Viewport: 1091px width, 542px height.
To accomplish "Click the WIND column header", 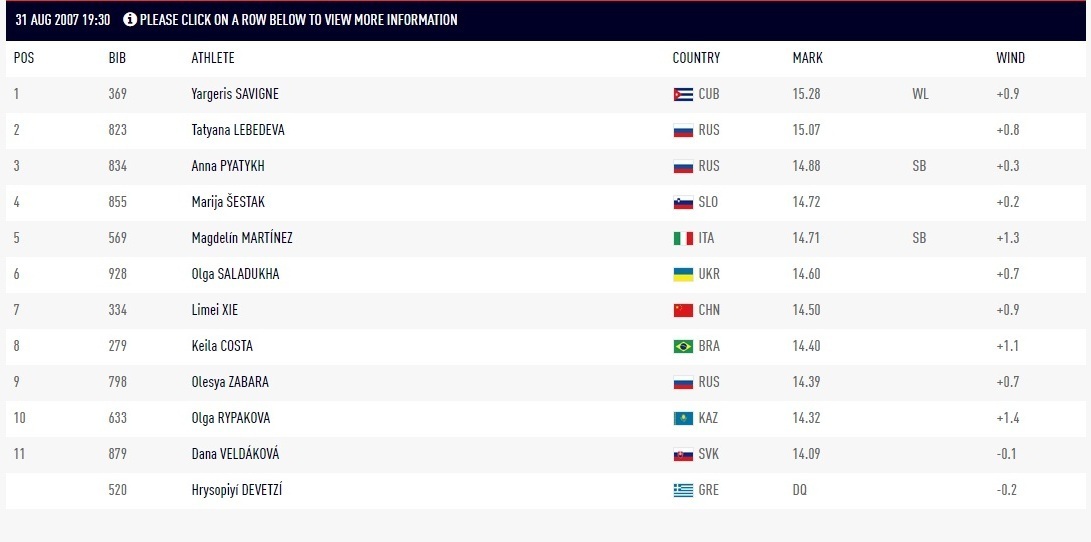I will 1010,58.
